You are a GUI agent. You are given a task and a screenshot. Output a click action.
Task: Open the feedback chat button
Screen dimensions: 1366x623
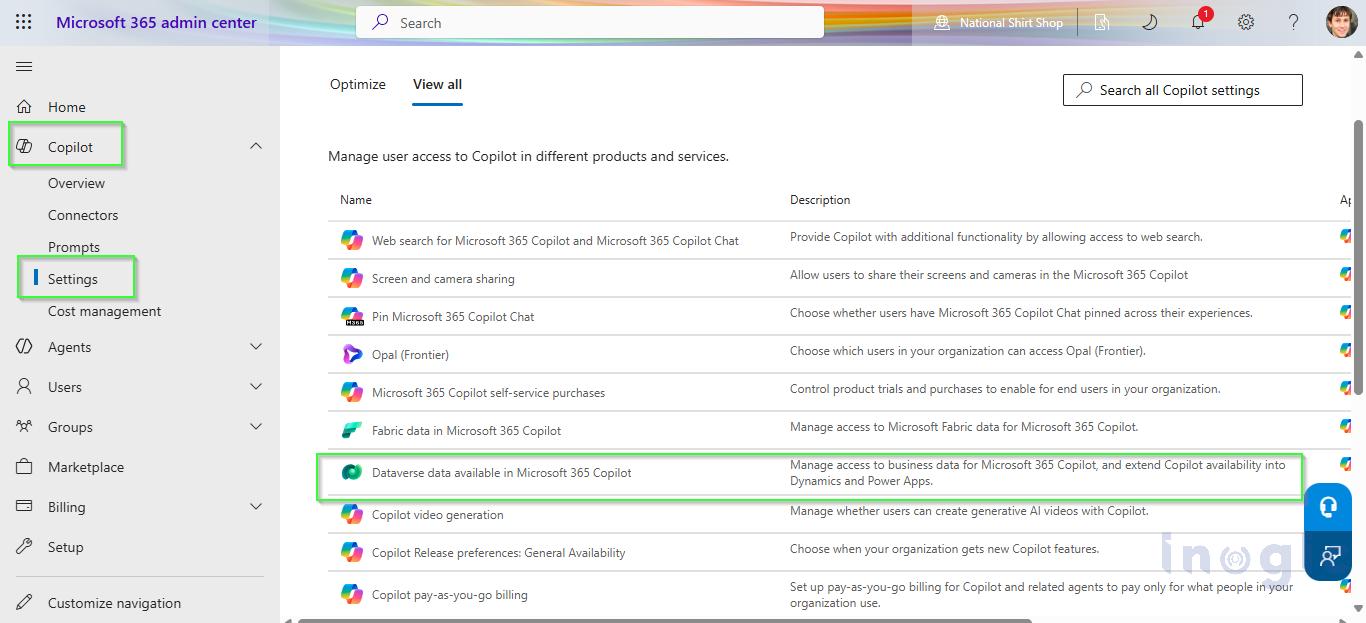point(1328,556)
